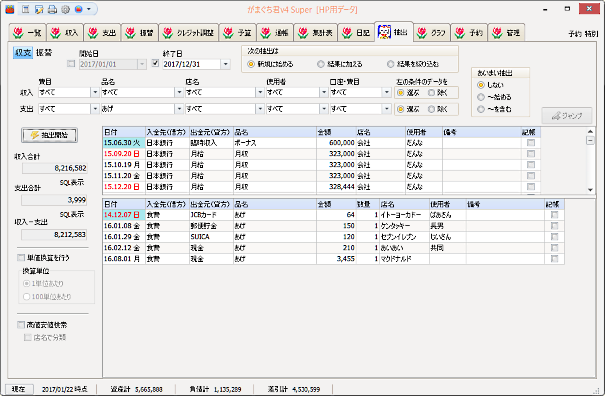Image resolution: width=605 pixels, height=396 pixels.
Task: Click the calculator icon in quick toolbar
Action: (25, 9)
